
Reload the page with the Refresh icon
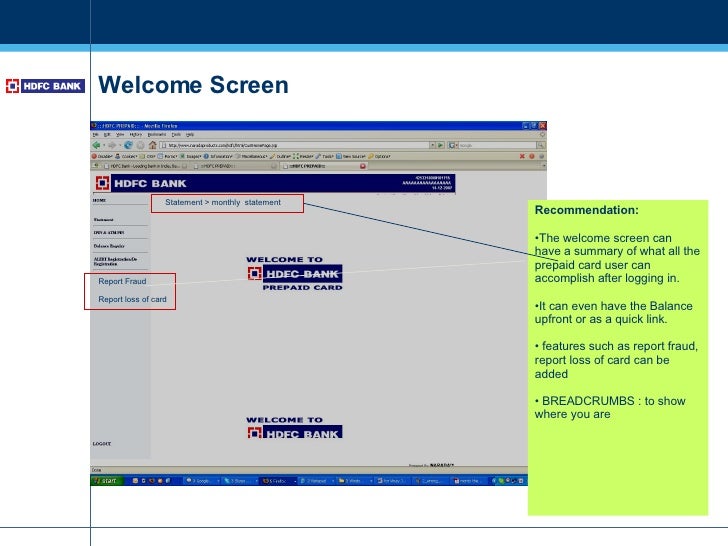tap(128, 145)
